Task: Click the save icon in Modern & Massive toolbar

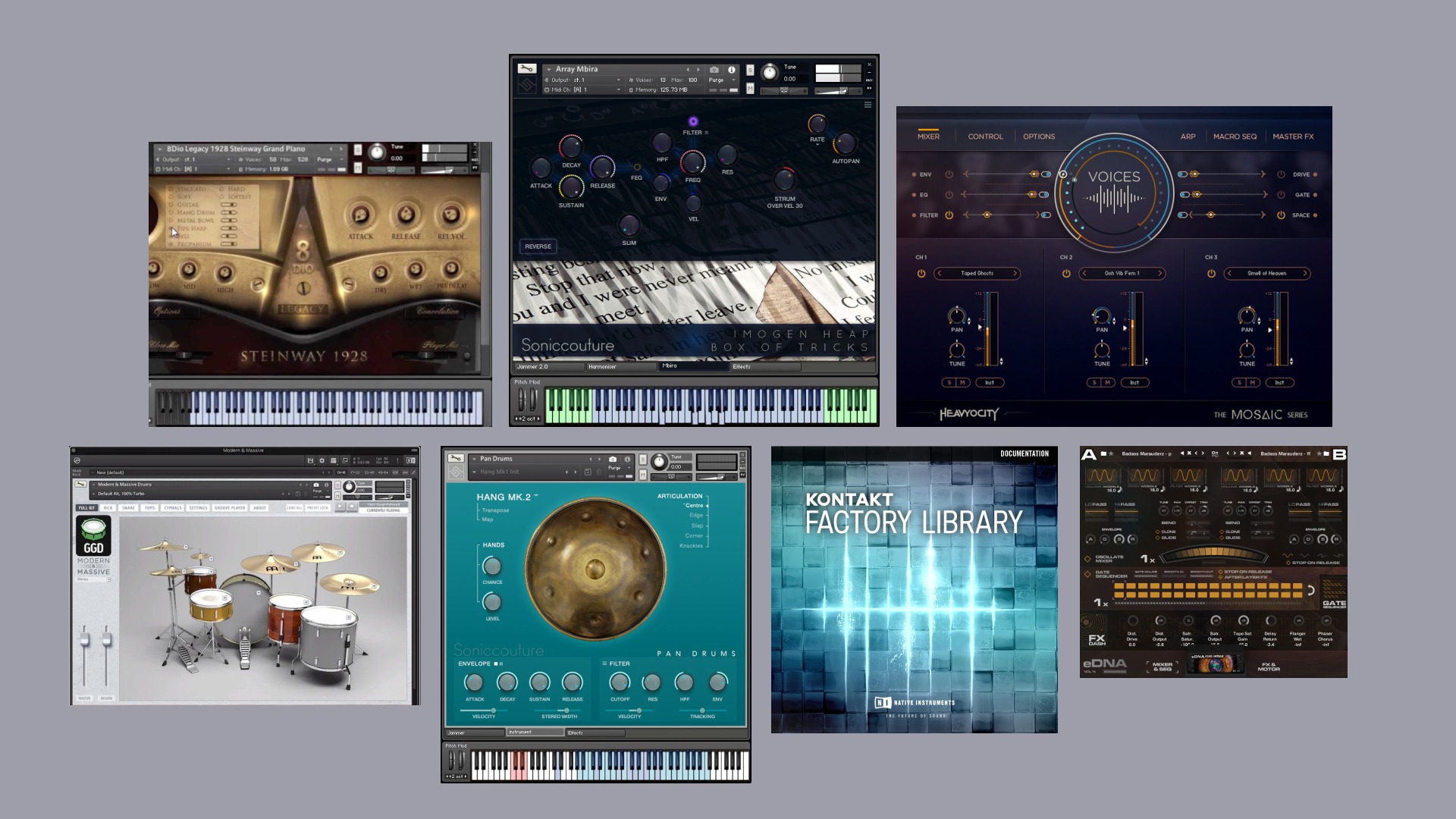Action: [x=310, y=460]
